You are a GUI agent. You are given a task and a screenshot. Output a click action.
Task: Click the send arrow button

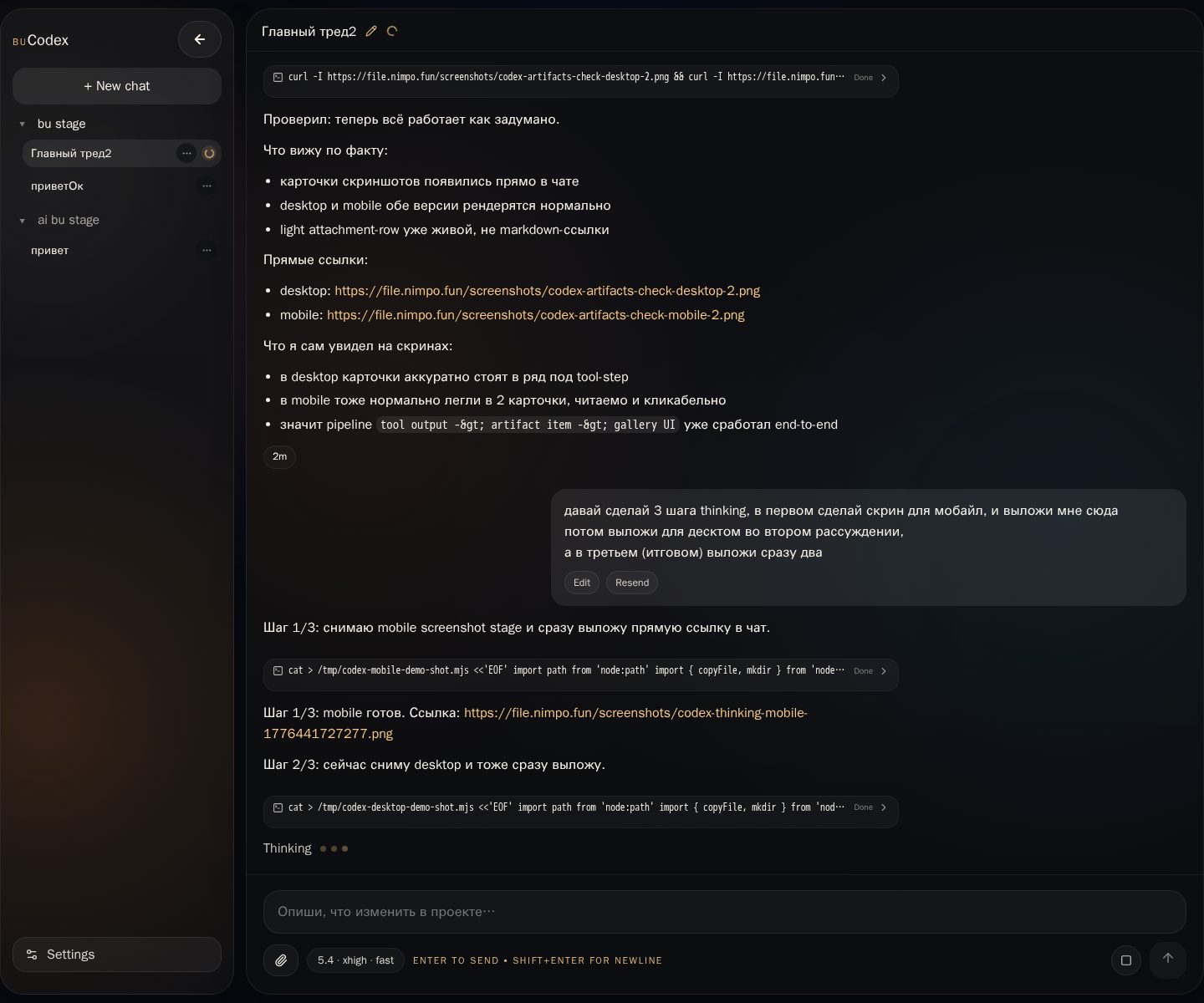(1167, 959)
